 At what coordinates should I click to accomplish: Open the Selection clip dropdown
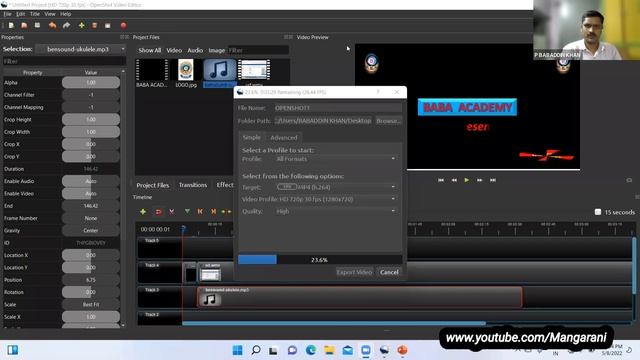81,49
